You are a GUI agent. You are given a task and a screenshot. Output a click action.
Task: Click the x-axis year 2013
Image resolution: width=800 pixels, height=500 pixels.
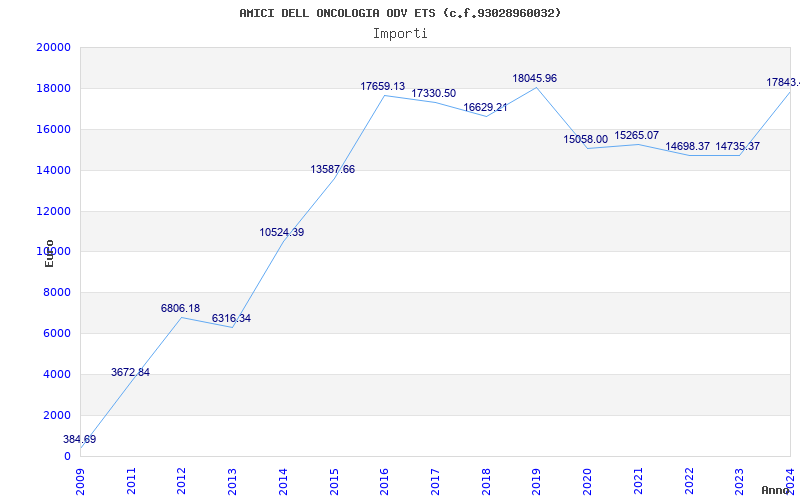coord(233,482)
